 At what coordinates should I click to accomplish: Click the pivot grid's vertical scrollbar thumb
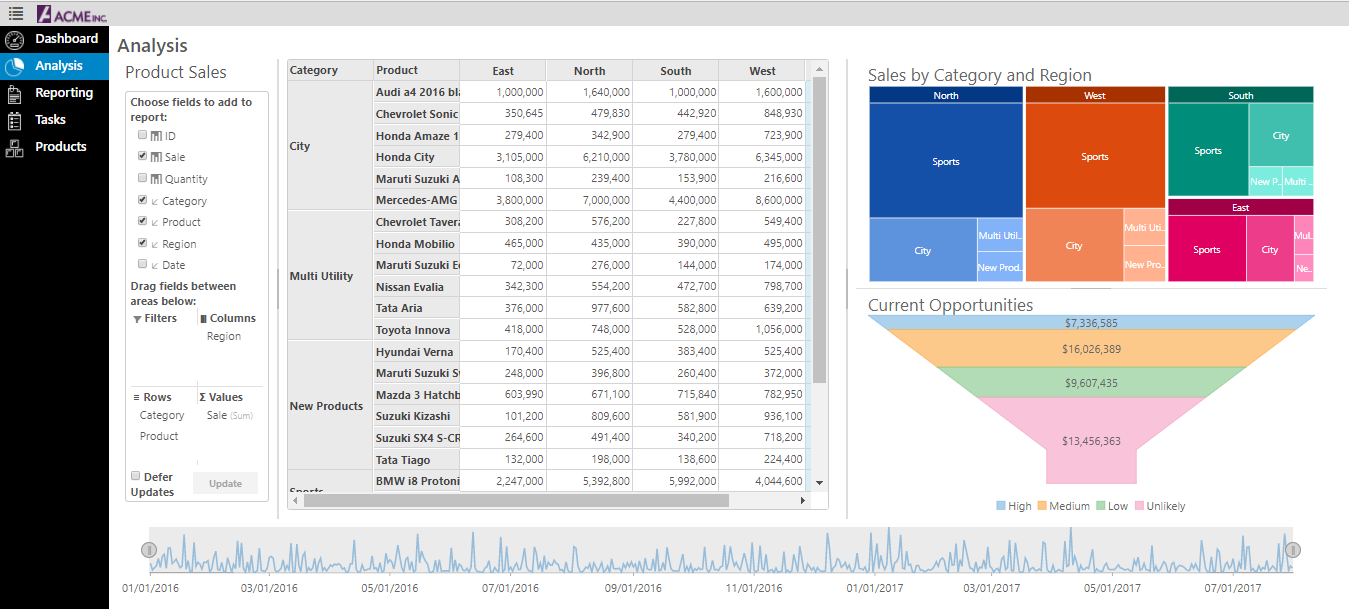[820, 230]
